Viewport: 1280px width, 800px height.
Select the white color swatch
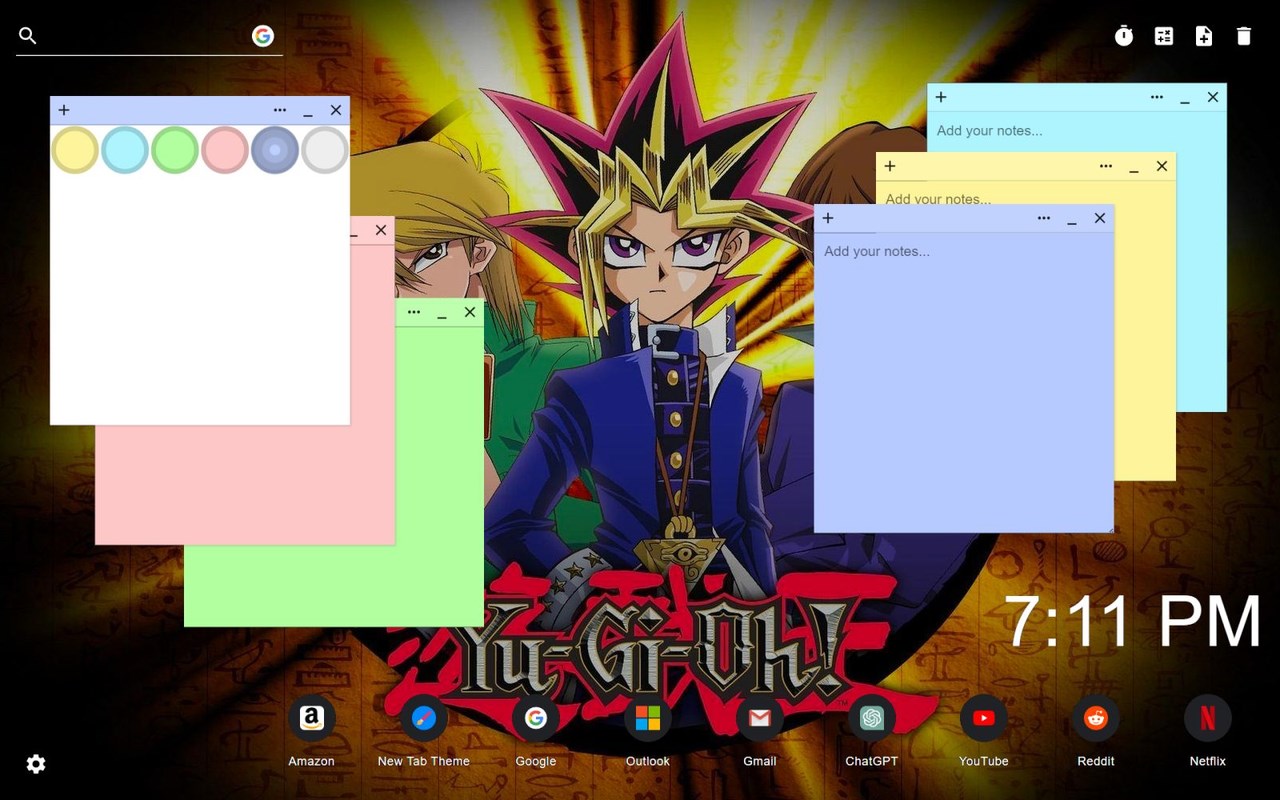(325, 150)
